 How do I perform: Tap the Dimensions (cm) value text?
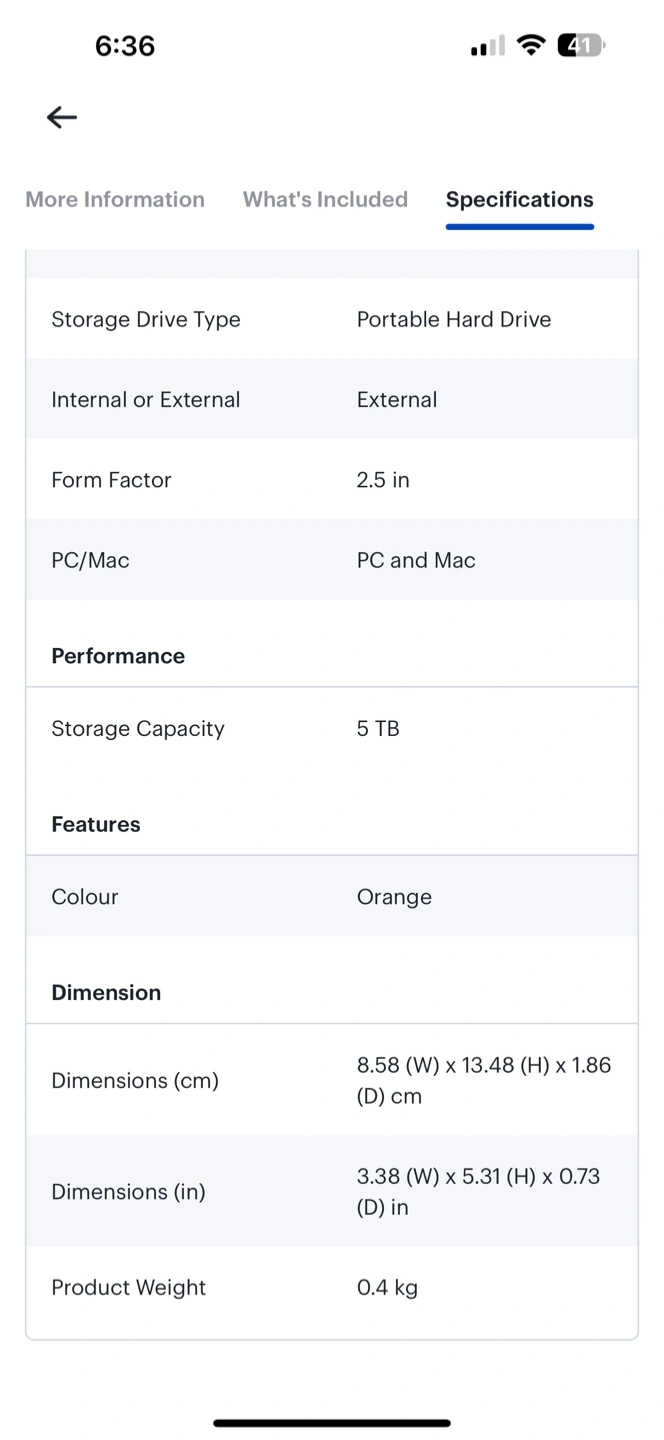point(484,1081)
